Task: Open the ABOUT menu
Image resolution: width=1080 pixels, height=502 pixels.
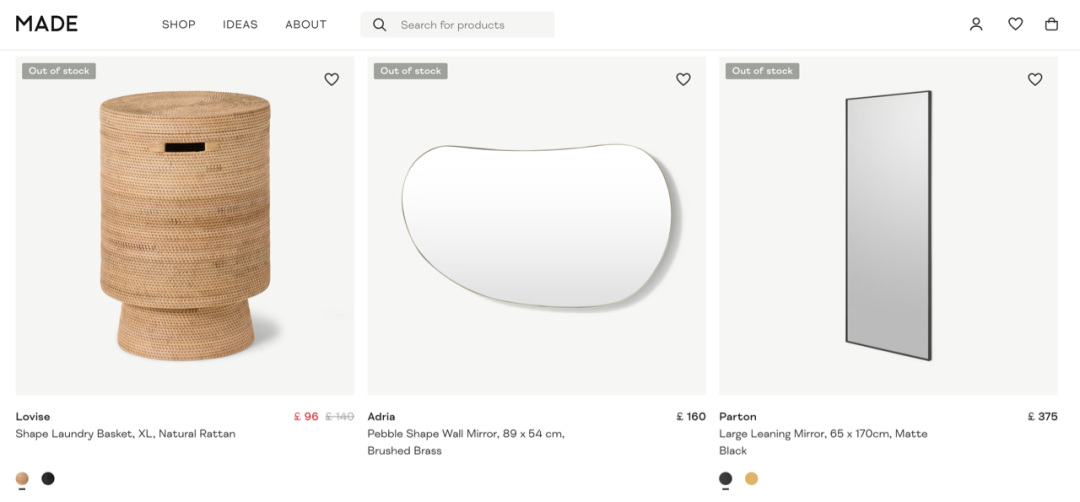Action: pyautogui.click(x=306, y=24)
